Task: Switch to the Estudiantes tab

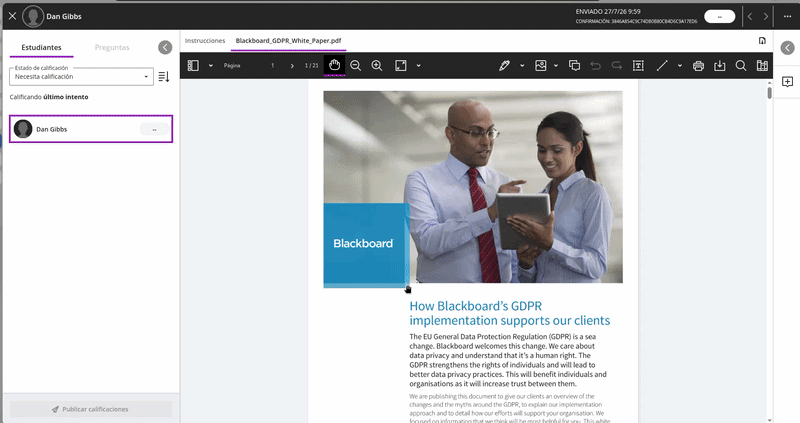Action: pyautogui.click(x=41, y=47)
